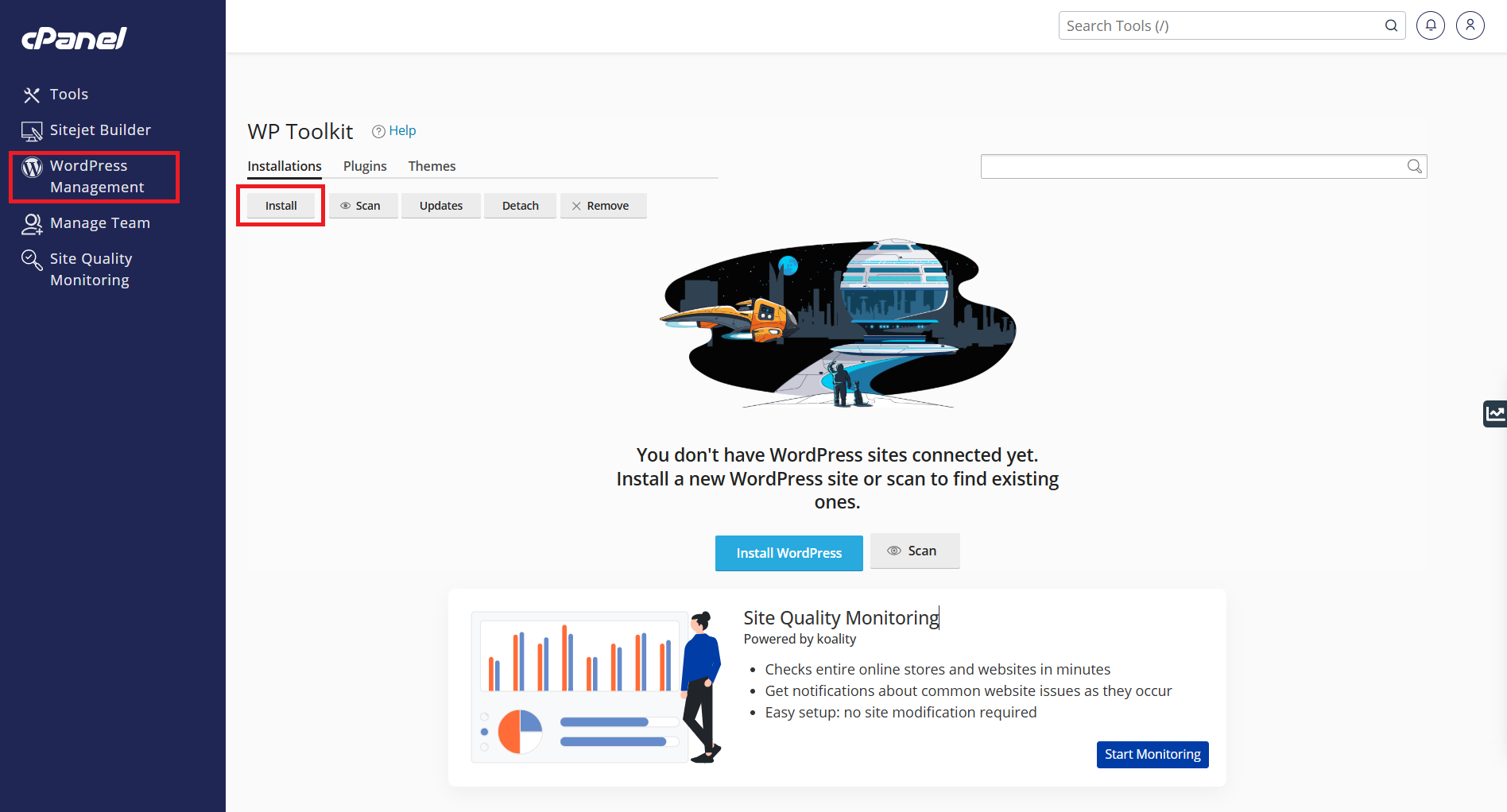
Task: Click the Start Monitoring button
Action: pyautogui.click(x=1153, y=754)
